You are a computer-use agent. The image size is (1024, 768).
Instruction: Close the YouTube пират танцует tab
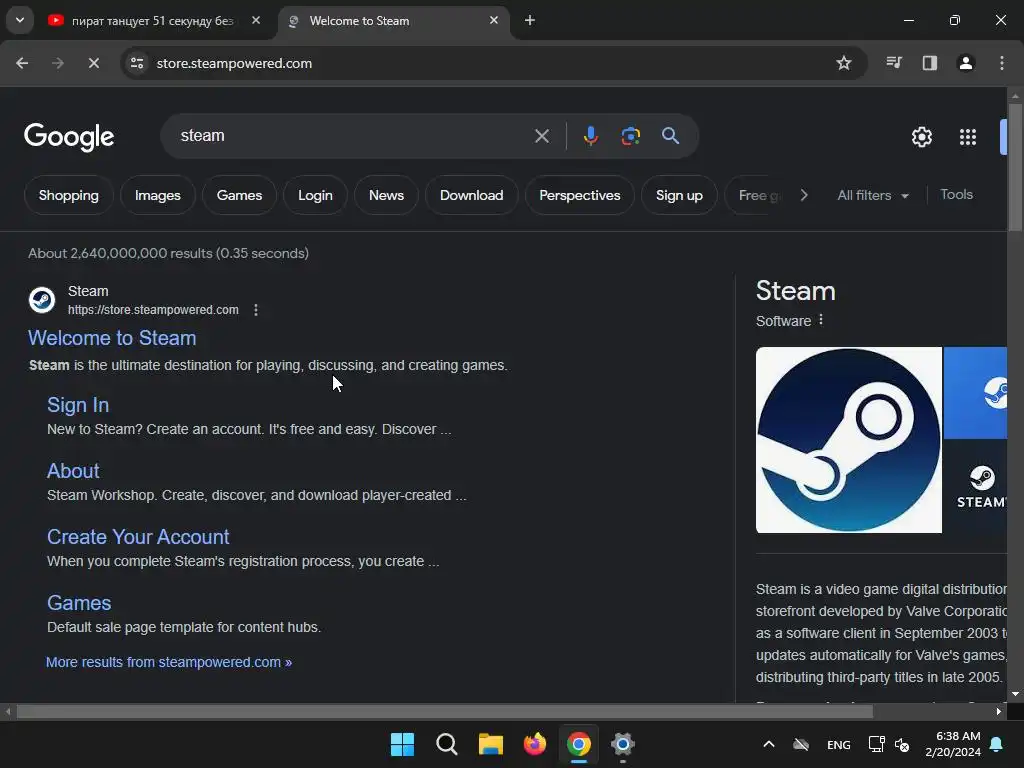256,20
